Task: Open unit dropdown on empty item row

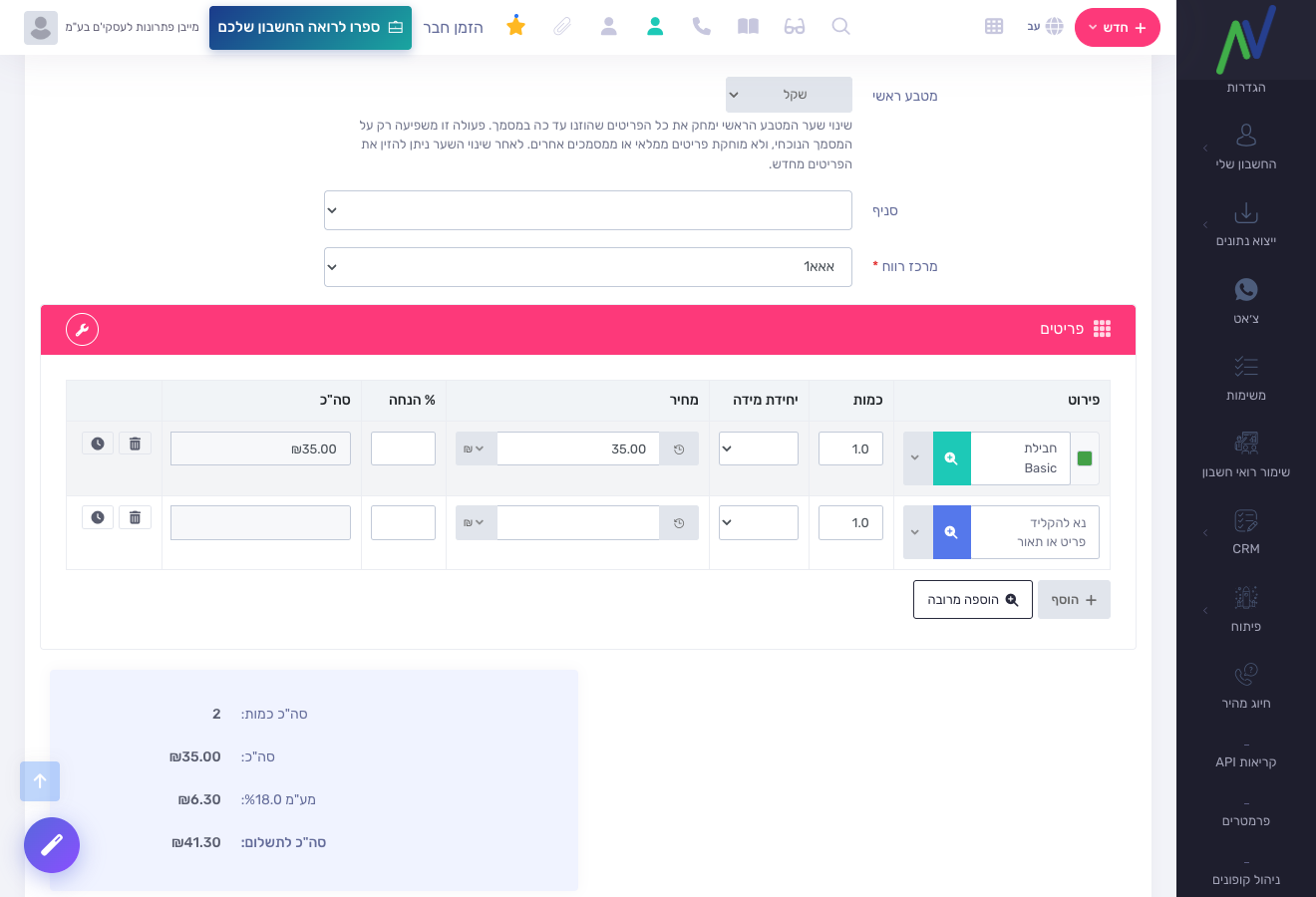Action: tap(759, 522)
